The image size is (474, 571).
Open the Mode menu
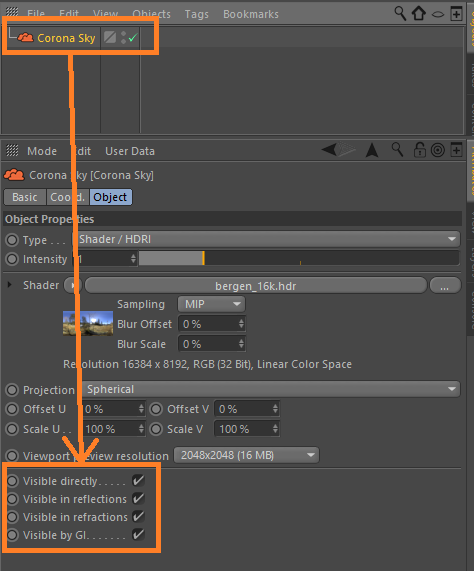tap(42, 151)
